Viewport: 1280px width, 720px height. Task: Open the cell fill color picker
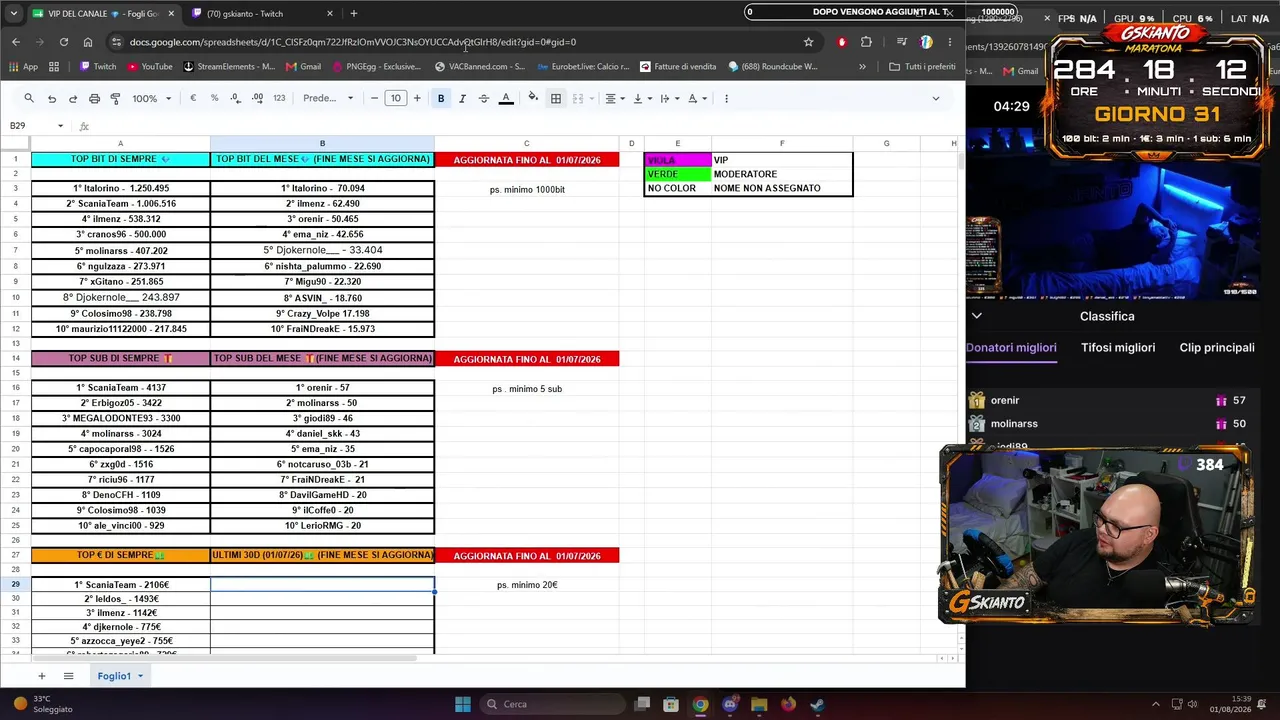(x=533, y=98)
